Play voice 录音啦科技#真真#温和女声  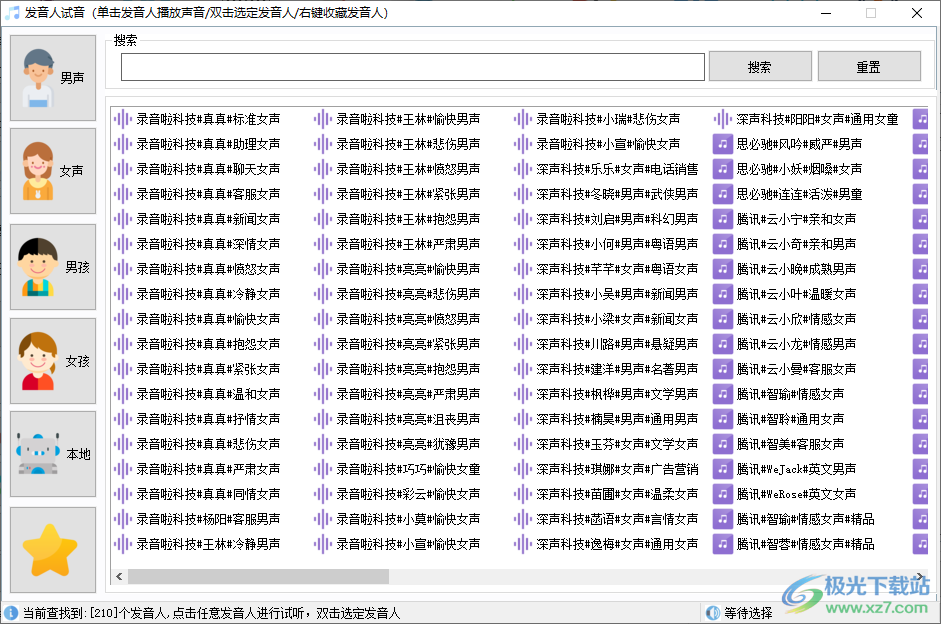208,394
